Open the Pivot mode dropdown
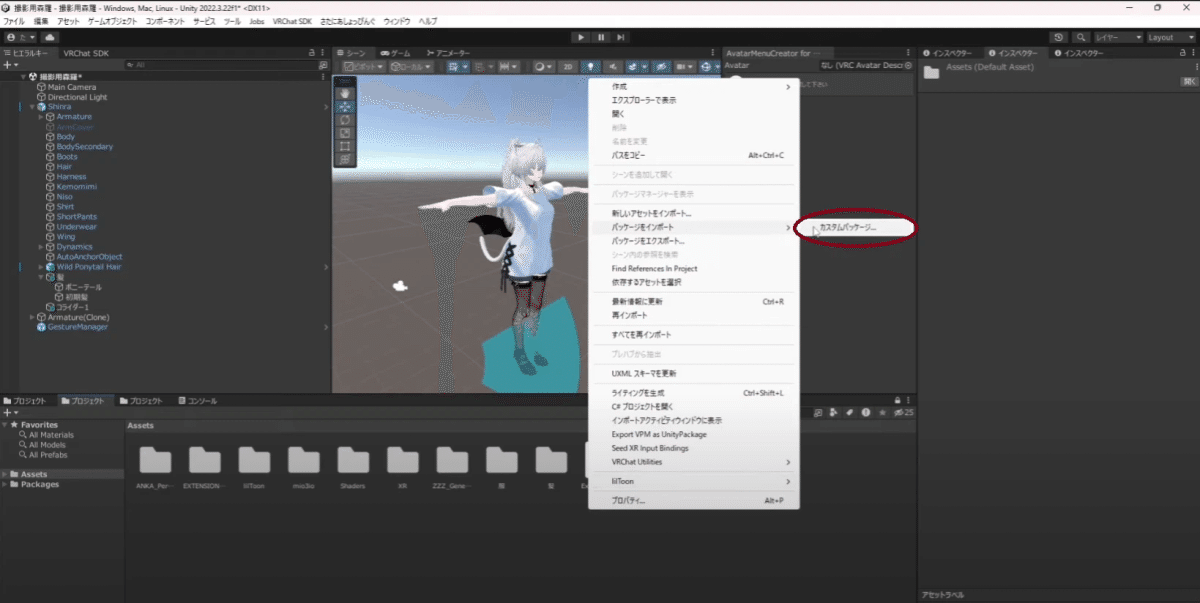 point(363,67)
